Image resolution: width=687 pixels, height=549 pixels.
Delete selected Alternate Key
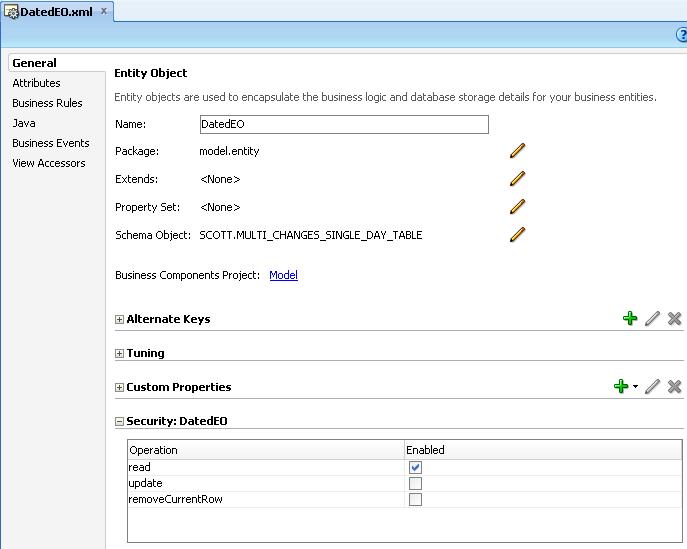[x=675, y=318]
